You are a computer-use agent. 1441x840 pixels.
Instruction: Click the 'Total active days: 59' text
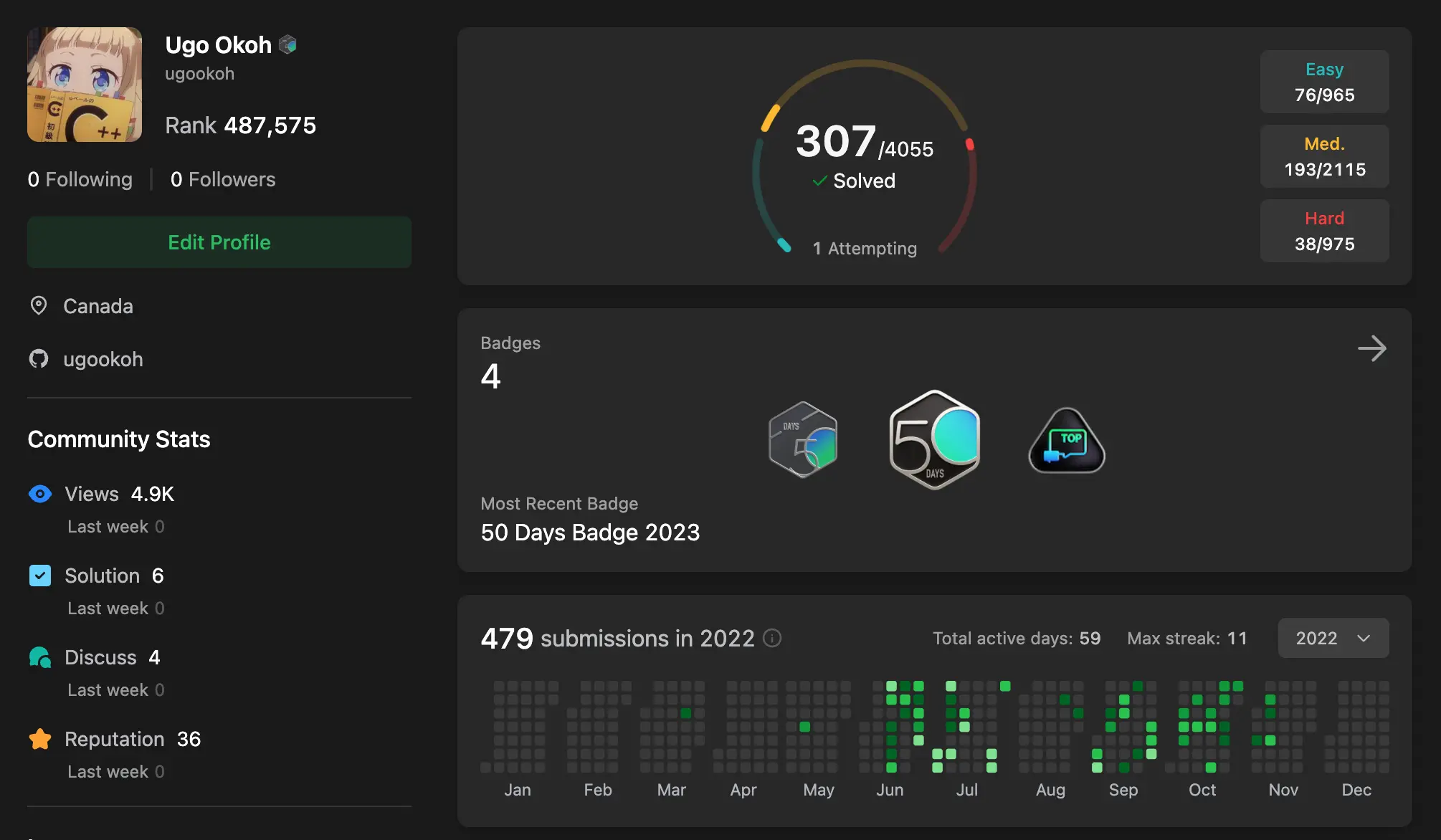click(1017, 638)
